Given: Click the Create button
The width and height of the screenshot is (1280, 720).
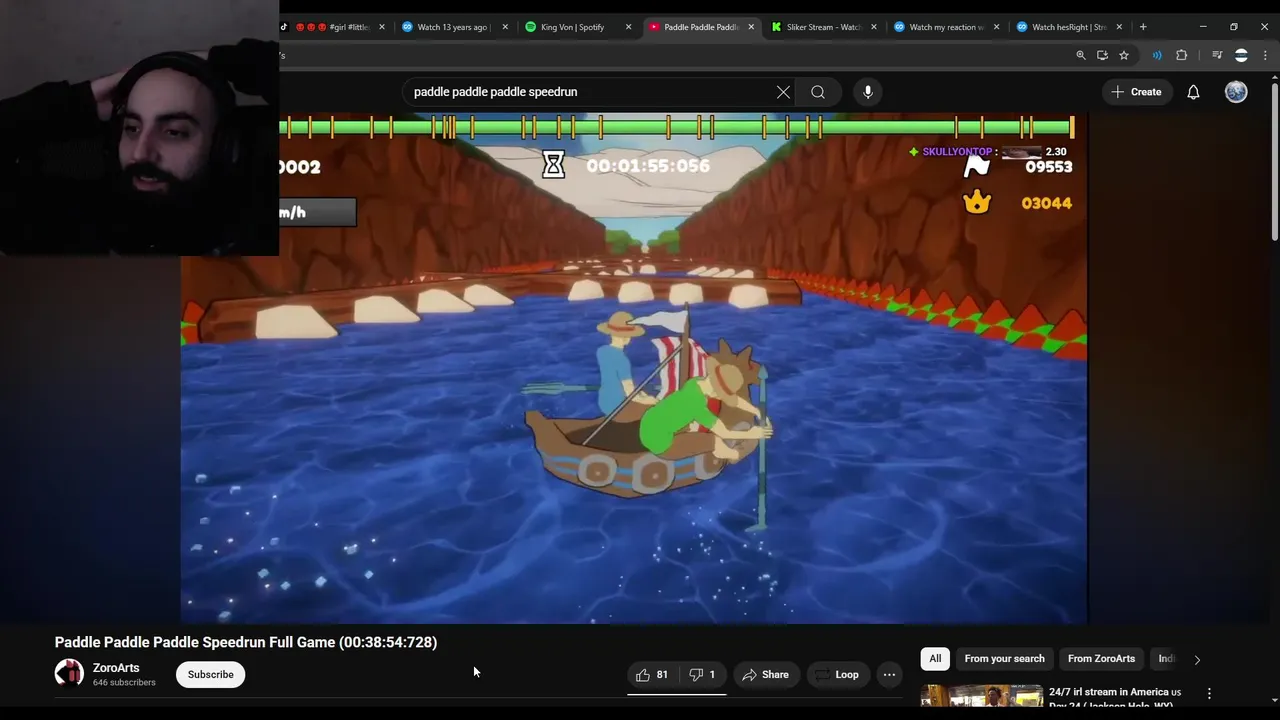Looking at the screenshot, I should click(1136, 92).
